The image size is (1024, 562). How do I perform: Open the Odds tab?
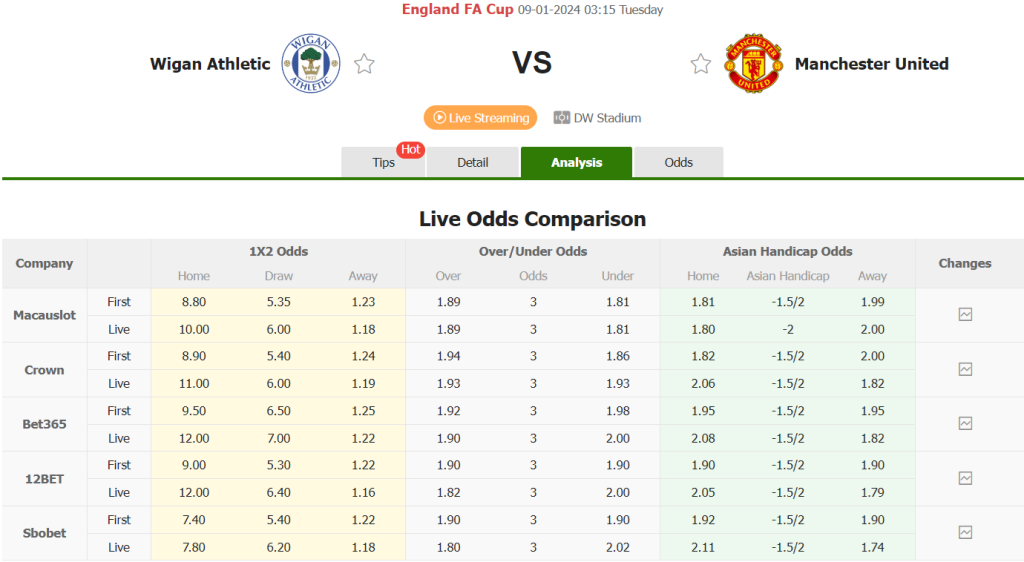pos(679,162)
